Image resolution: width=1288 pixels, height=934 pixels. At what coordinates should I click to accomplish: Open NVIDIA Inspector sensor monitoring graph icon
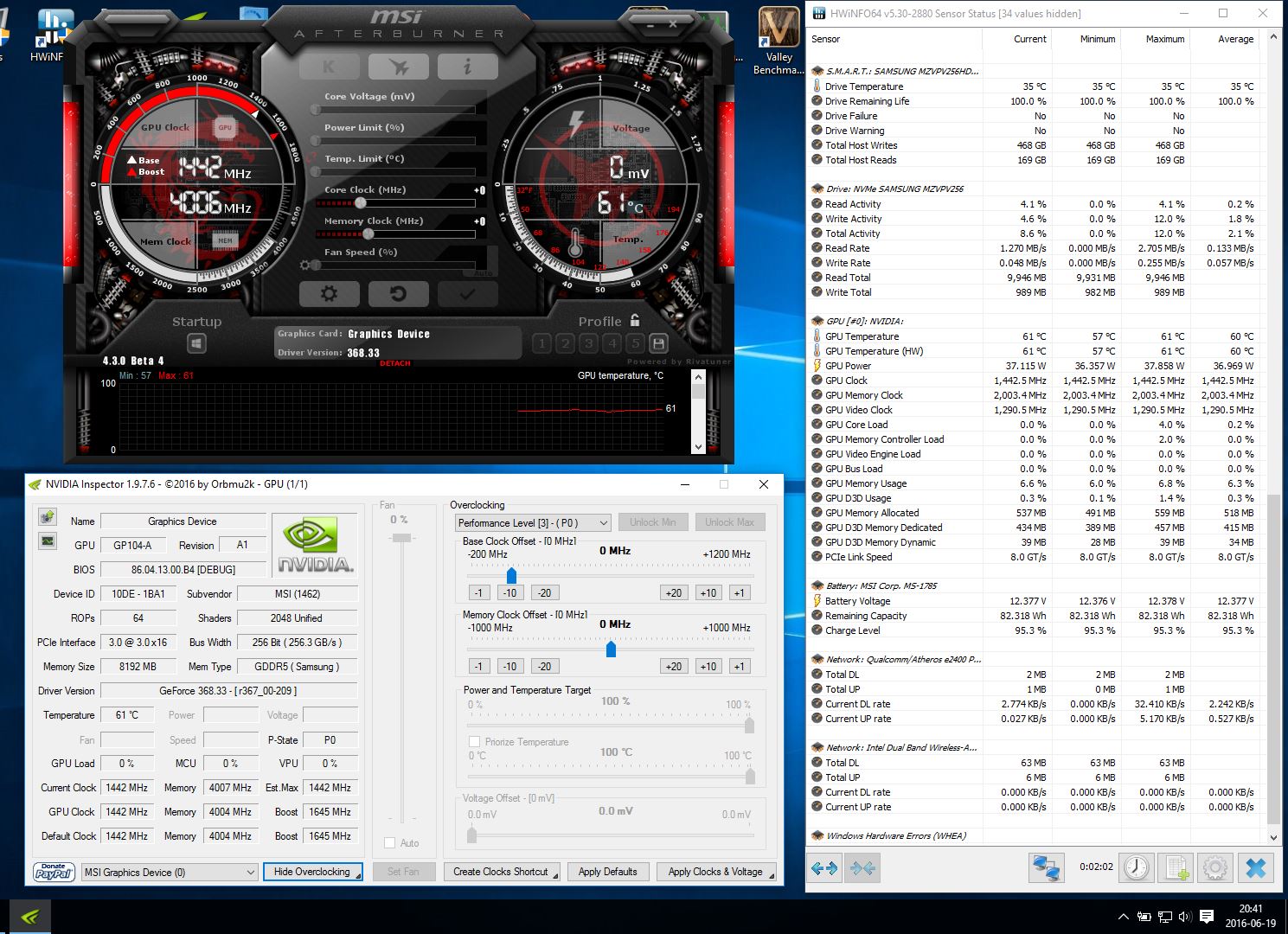tap(48, 541)
